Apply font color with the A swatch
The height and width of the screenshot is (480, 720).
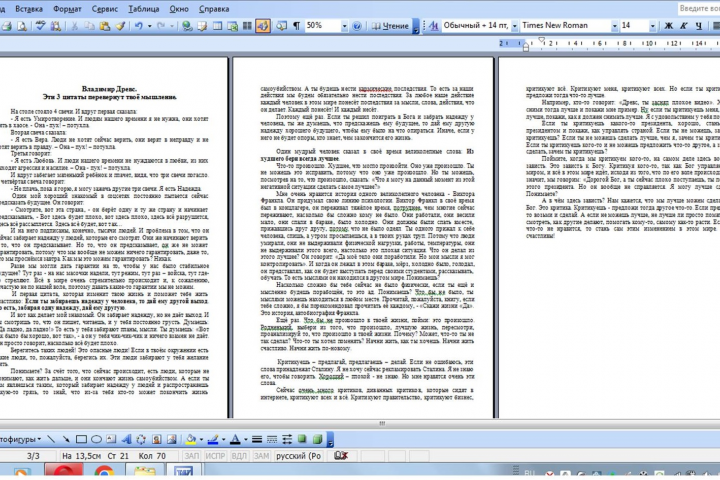[x=235, y=440]
